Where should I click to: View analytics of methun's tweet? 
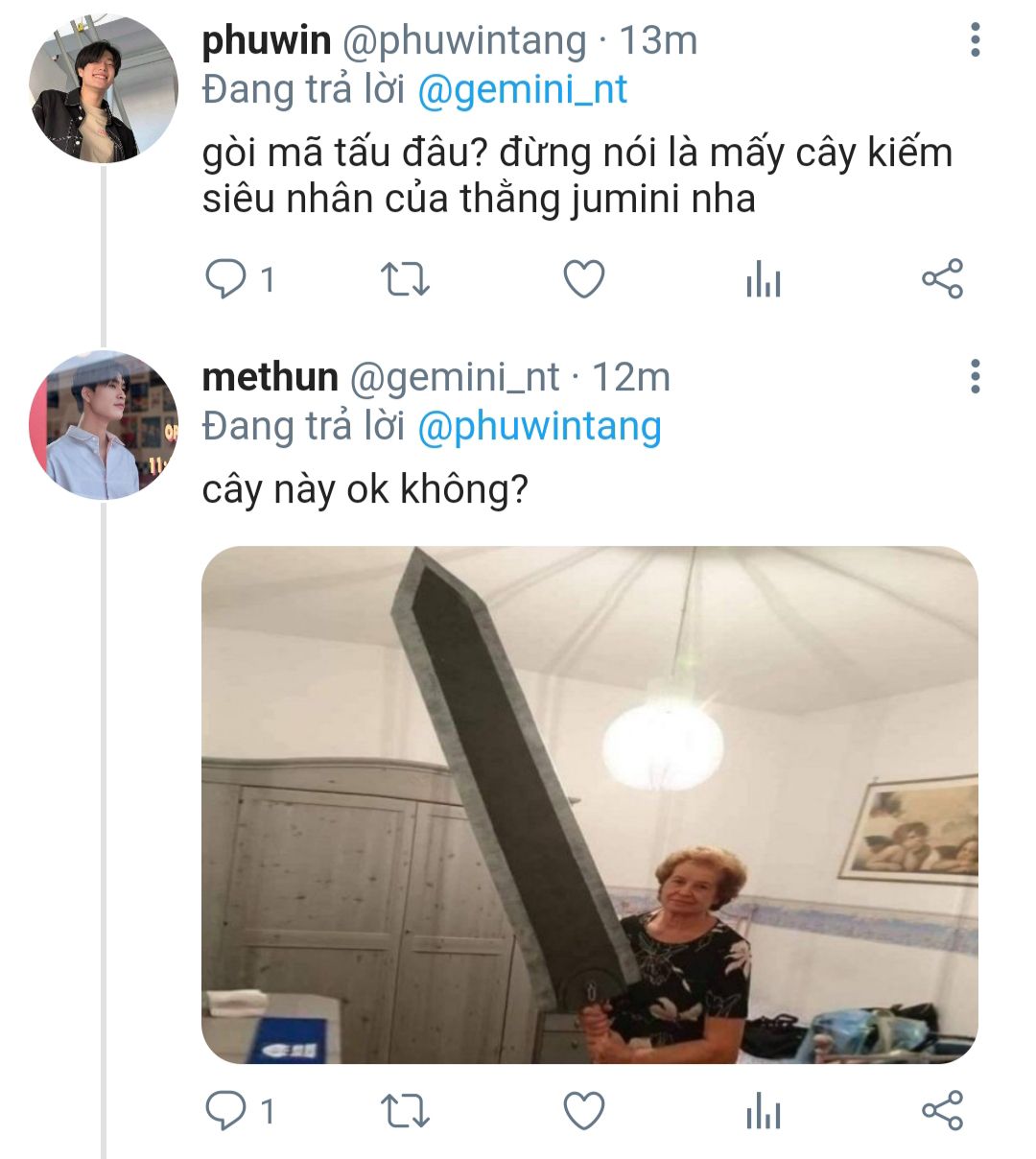click(763, 1112)
